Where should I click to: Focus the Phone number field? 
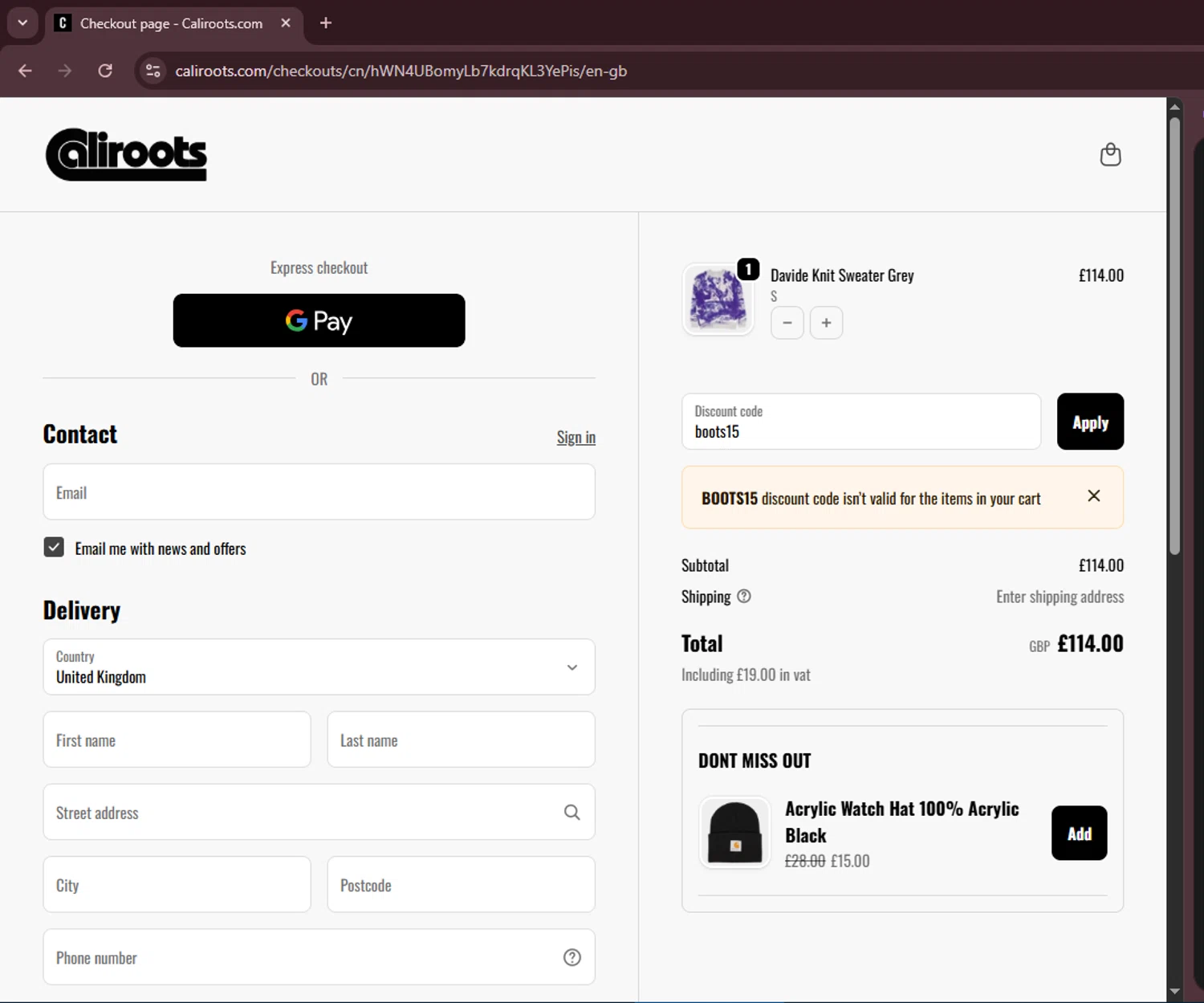point(319,956)
